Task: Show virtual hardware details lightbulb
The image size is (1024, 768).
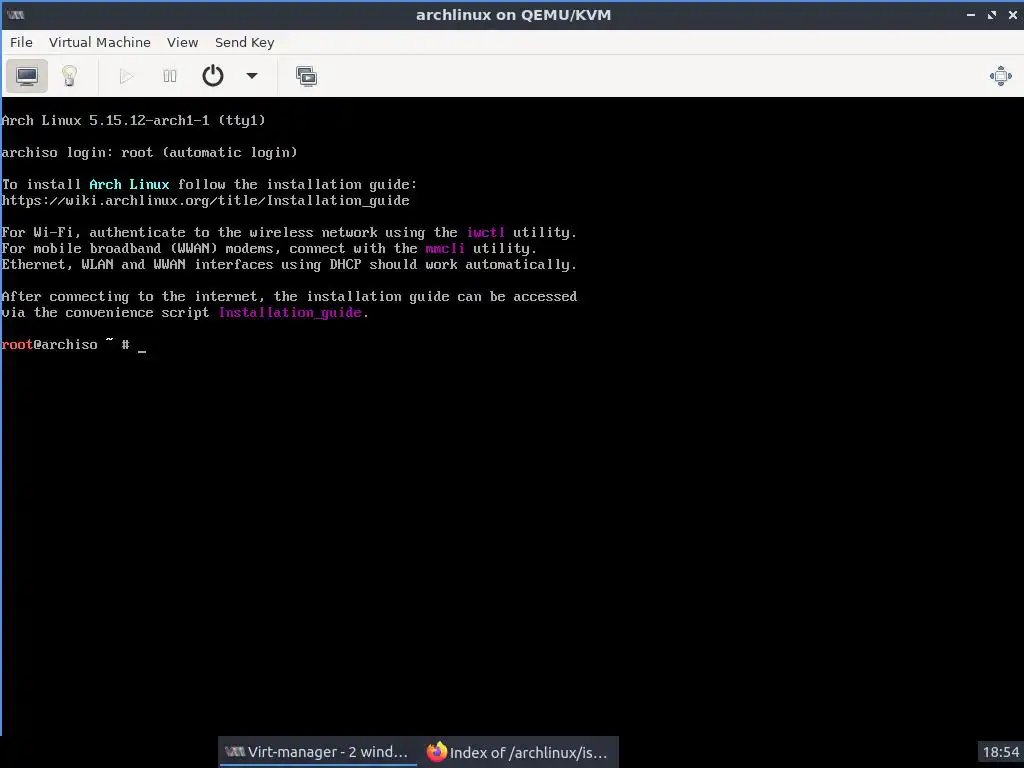Action: point(69,76)
